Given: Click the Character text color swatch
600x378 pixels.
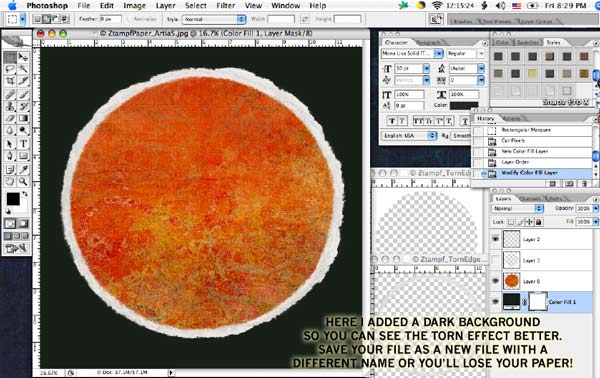Looking at the screenshot, I should coord(464,105).
